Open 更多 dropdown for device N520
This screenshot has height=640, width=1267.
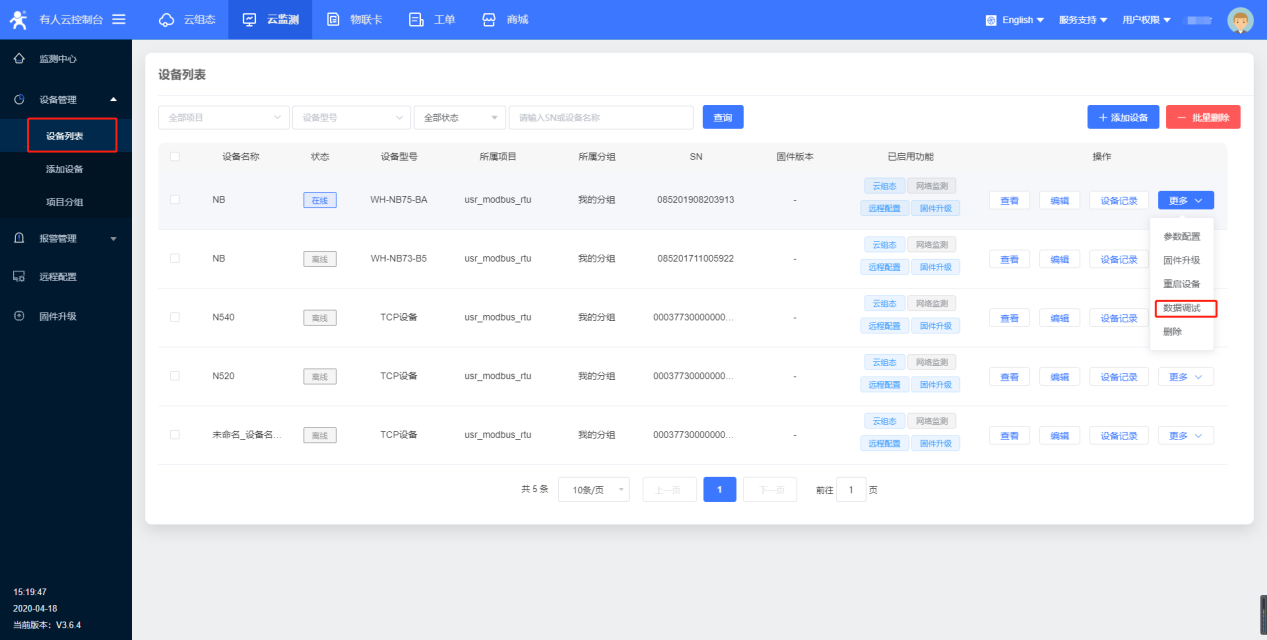1186,377
